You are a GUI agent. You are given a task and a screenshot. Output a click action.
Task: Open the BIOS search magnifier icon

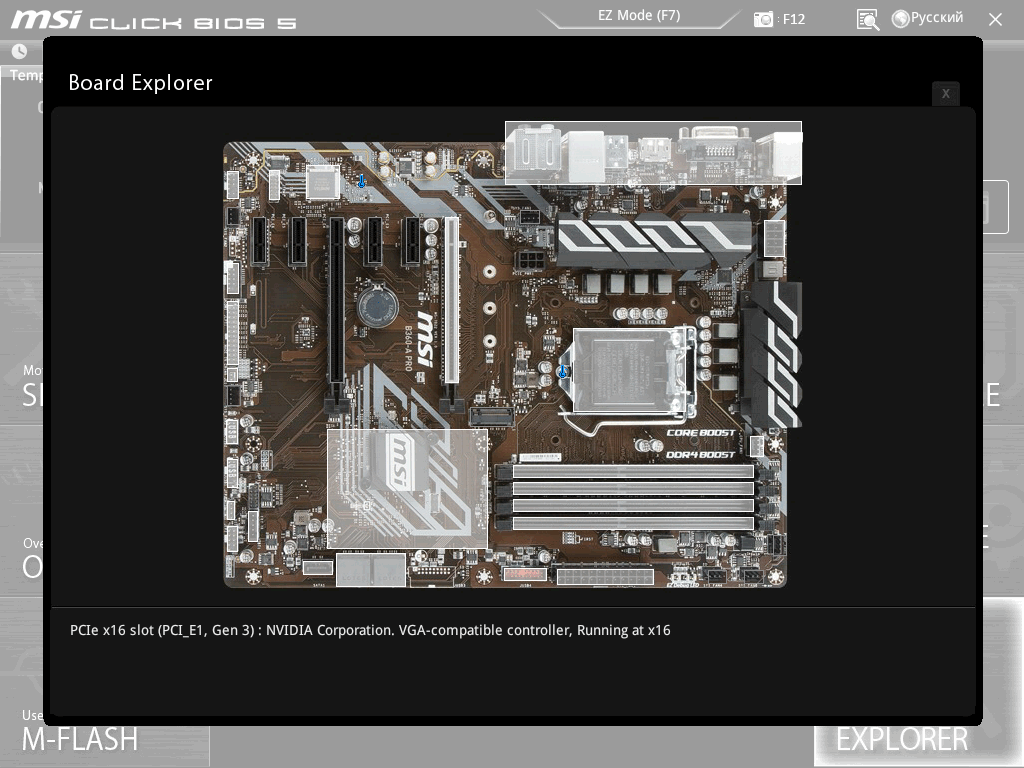tap(867, 20)
